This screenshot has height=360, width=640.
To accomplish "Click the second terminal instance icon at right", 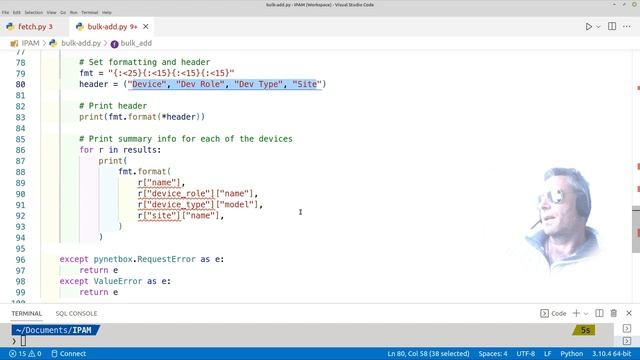I will [627, 341].
